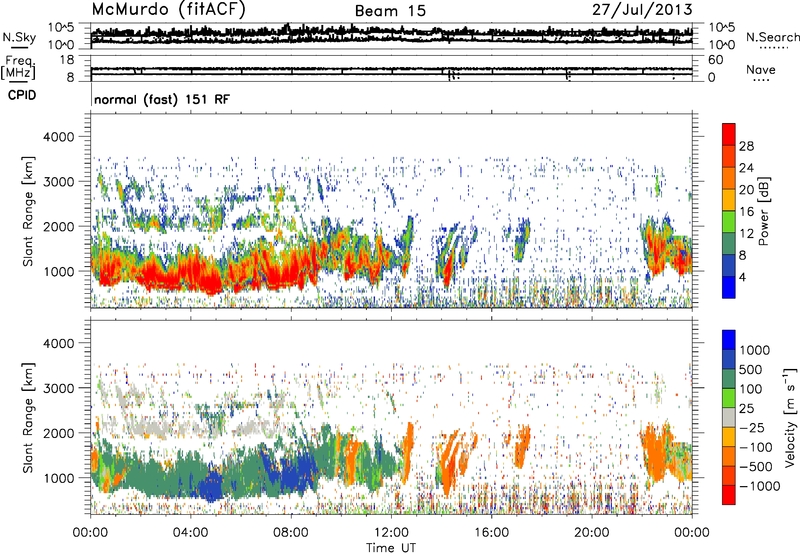Click the 04:00 time tick label
Screen dimensions: 800x554
(x=190, y=533)
